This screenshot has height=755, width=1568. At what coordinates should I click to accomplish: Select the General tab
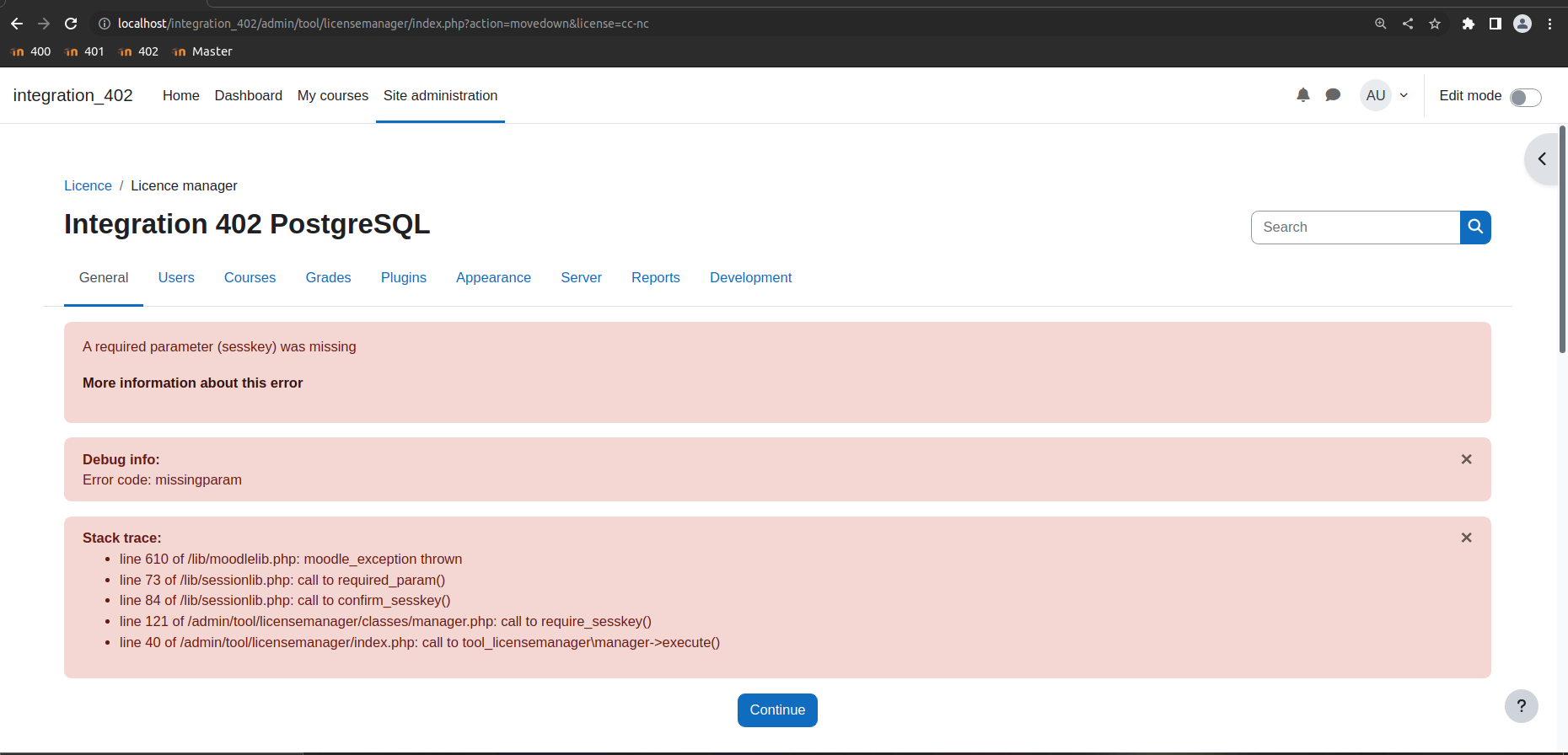click(104, 278)
